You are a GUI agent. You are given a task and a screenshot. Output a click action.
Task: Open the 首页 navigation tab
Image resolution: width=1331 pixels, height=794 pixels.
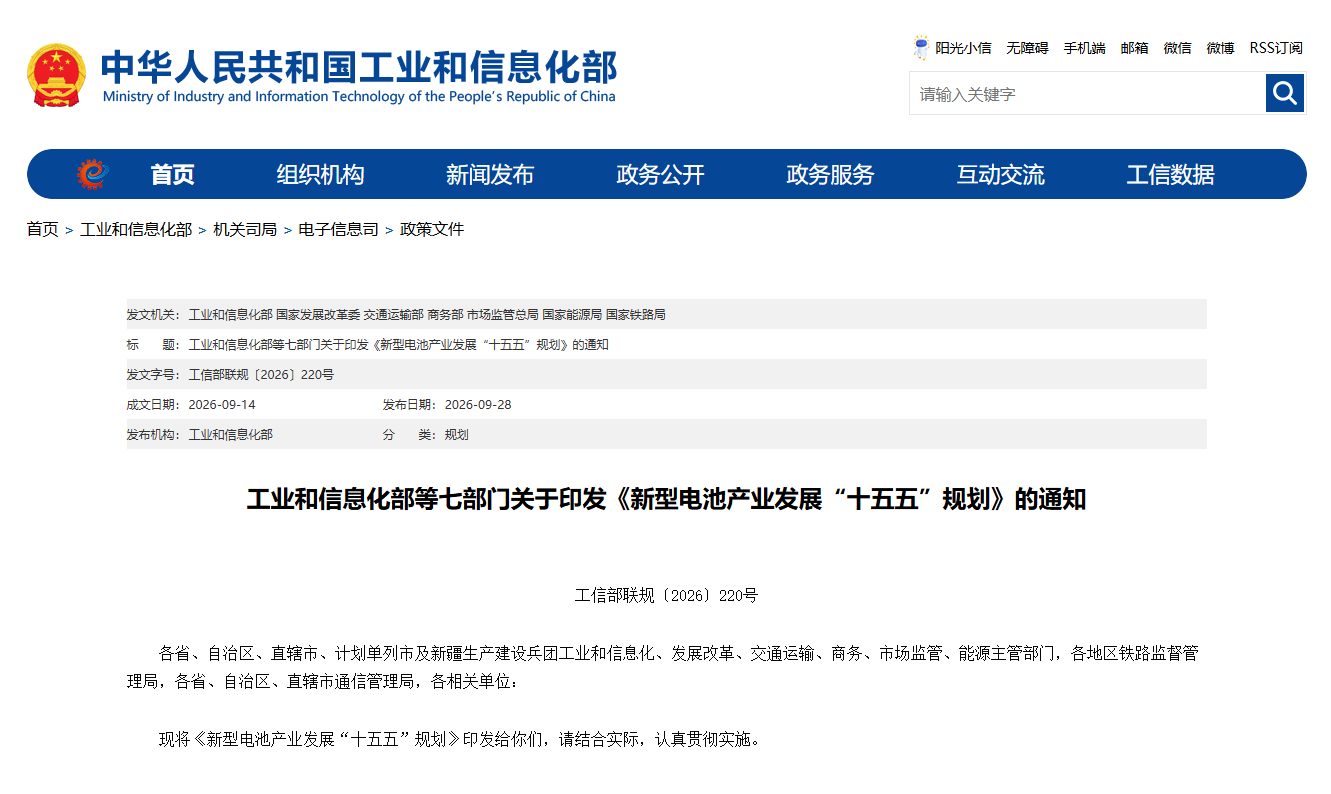[172, 175]
